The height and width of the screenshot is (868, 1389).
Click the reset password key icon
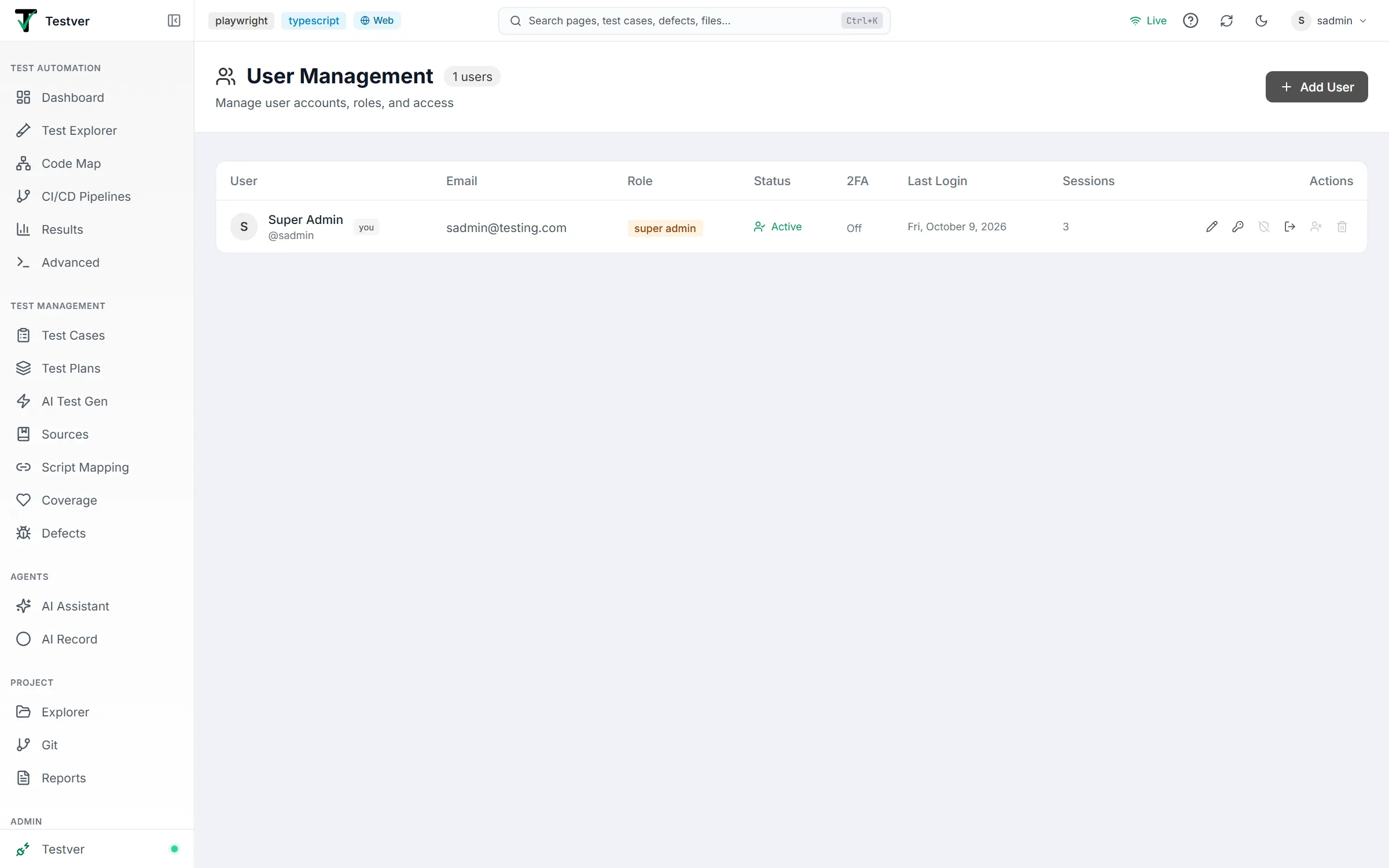[x=1237, y=227]
